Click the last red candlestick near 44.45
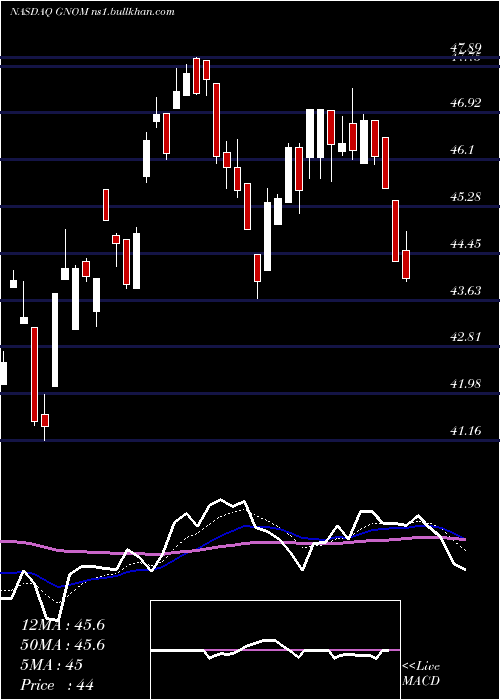Viewport: 500px width, 700px height. point(406,265)
